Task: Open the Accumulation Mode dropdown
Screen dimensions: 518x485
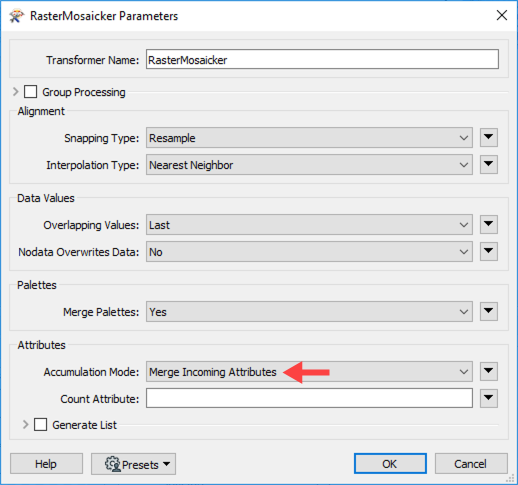Action: 309,372
